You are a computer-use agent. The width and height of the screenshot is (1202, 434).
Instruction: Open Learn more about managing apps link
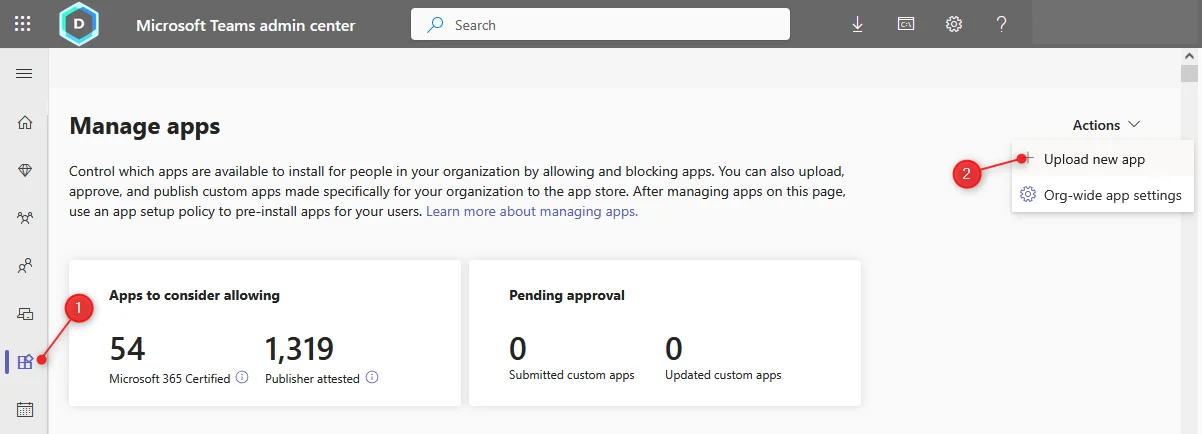click(532, 212)
